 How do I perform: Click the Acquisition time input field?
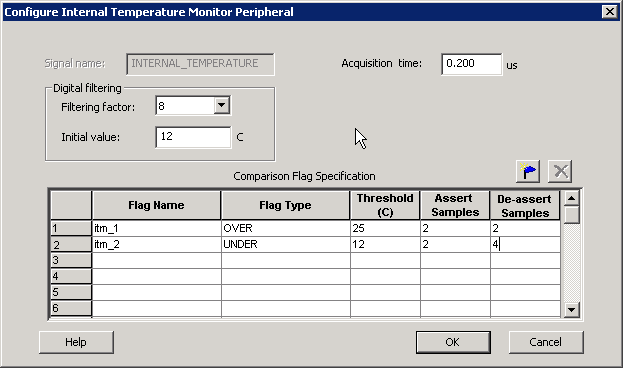(x=471, y=64)
